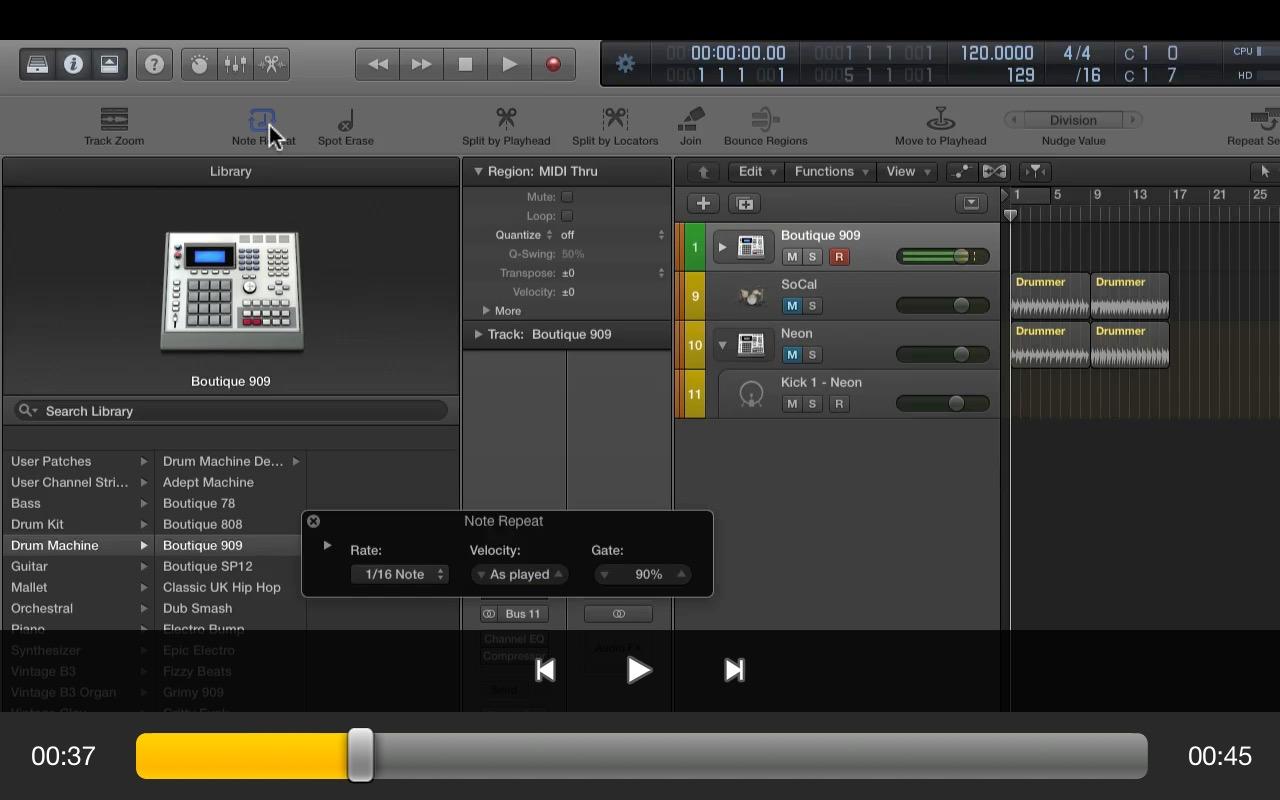Click the Quick Help question mark button
Image resolution: width=1280 pixels, height=800 pixels.
(x=154, y=64)
